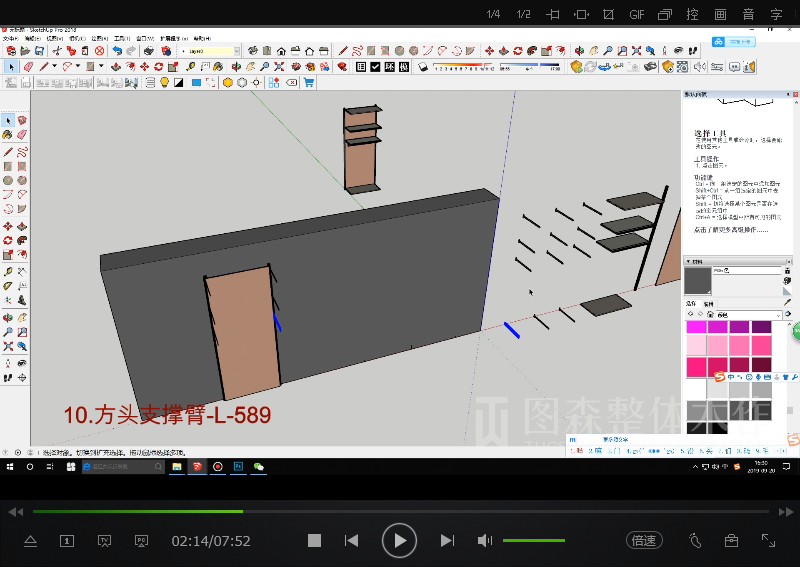Toggle player volume mute speaker icon
This screenshot has width=800, height=567.
485,541
